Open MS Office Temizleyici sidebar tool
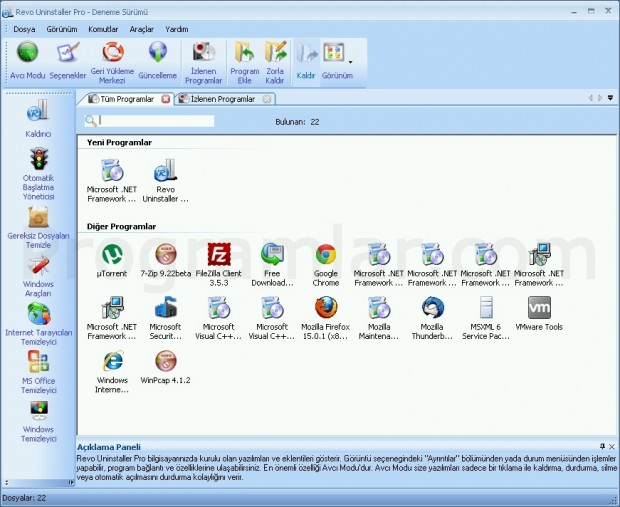This screenshot has width=620, height=507. tap(39, 373)
